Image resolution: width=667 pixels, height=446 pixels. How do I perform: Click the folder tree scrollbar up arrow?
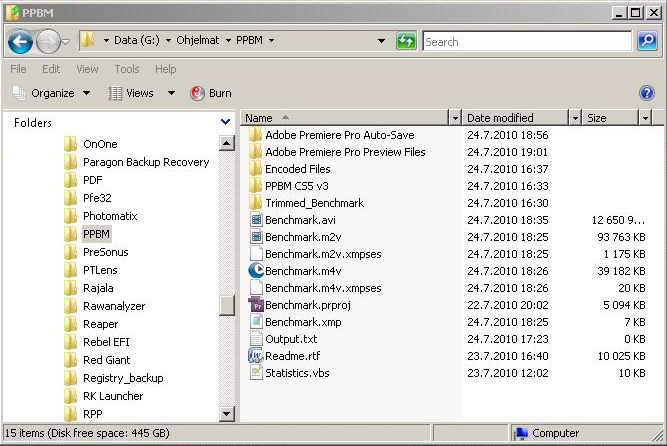pos(226,143)
